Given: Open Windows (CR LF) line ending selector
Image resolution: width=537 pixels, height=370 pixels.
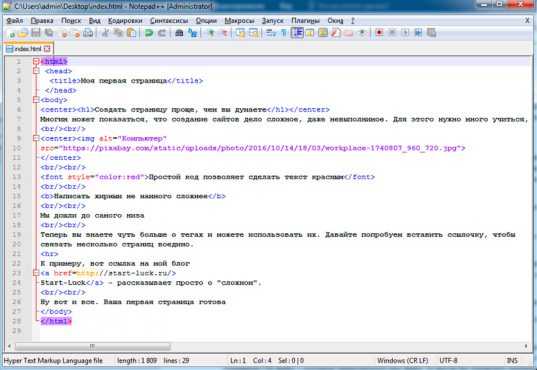Looking at the screenshot, I should [x=403, y=361].
